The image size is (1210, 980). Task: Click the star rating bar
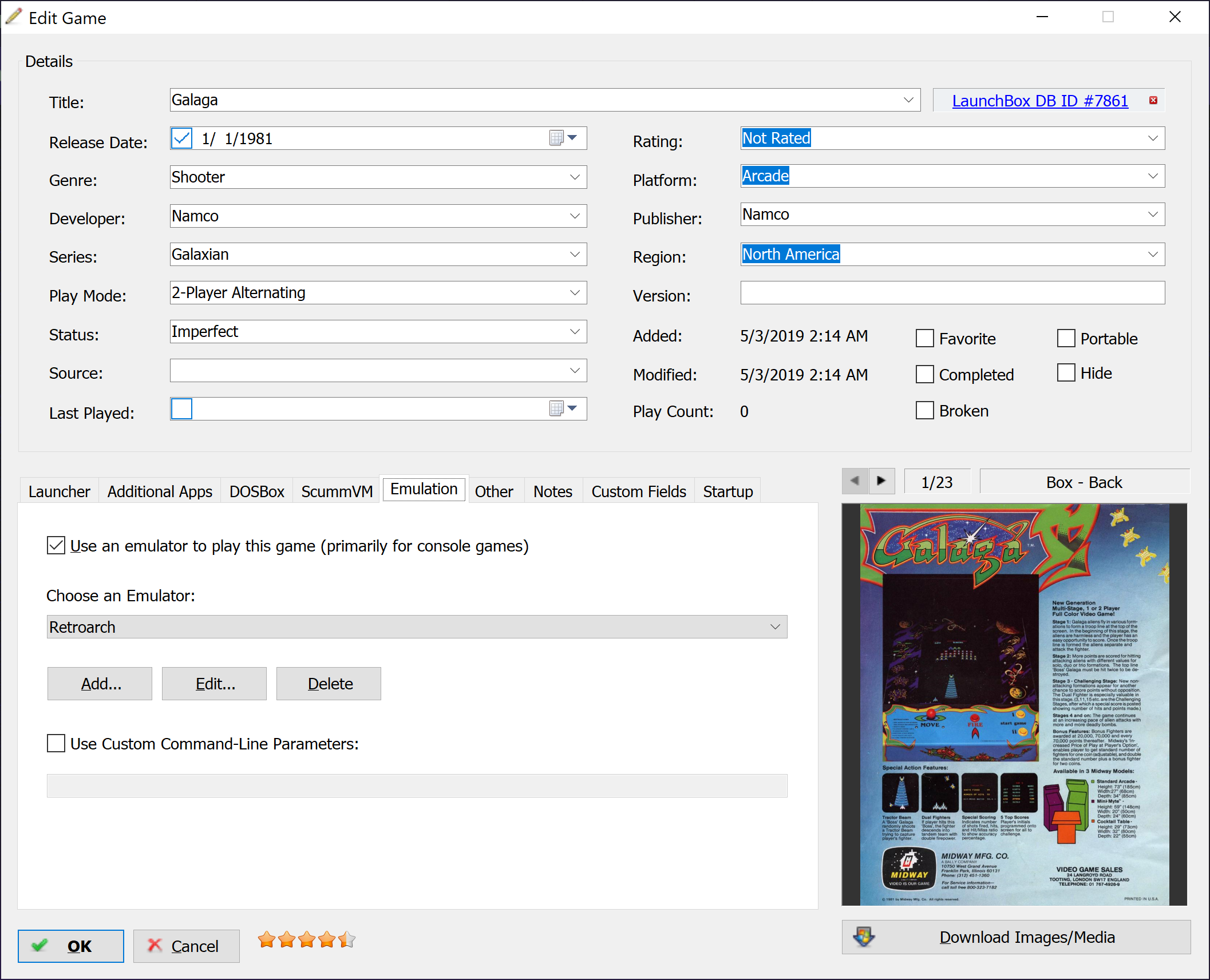click(x=307, y=939)
